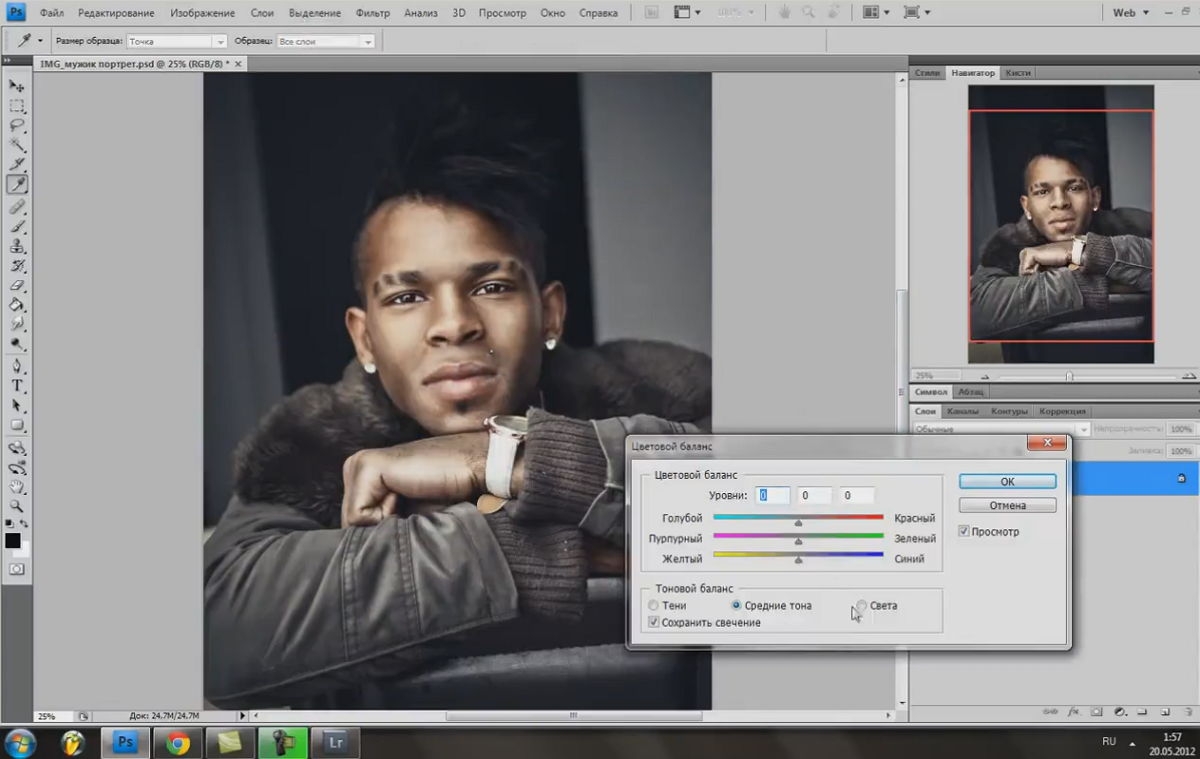Click the first Уровни value field
1200x759 pixels.
click(x=773, y=495)
